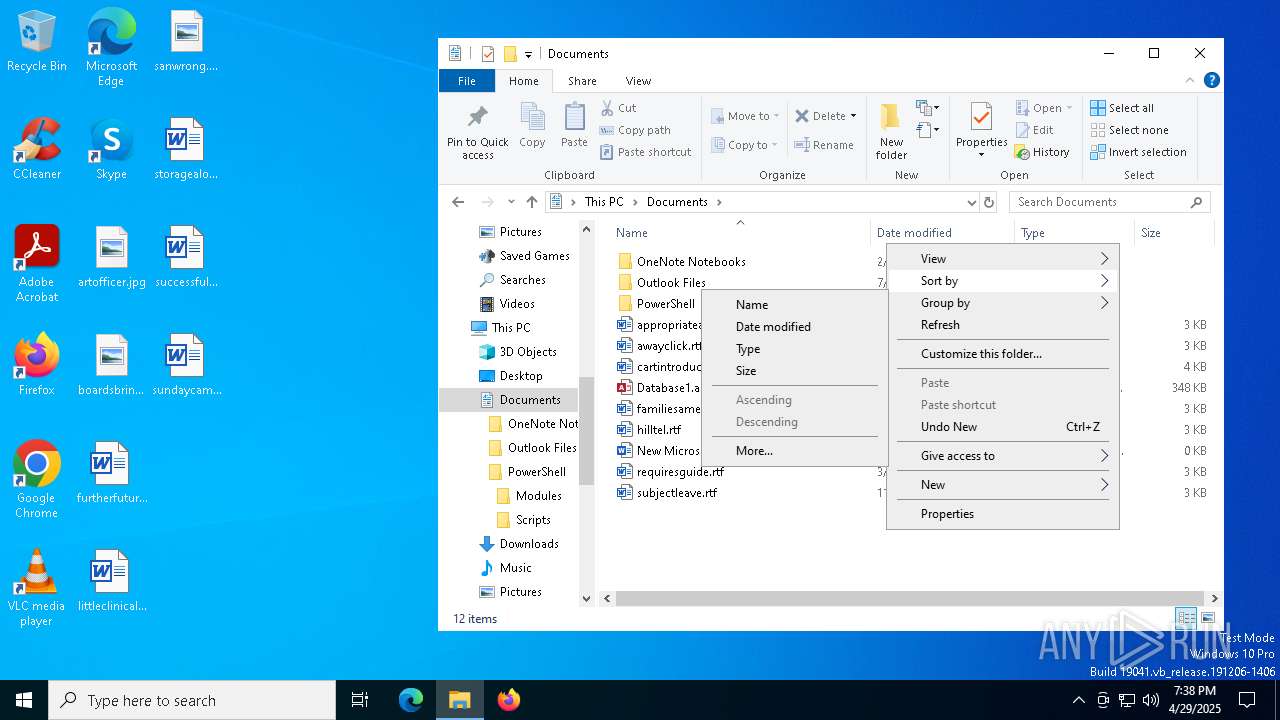Open Skype desktop shortcut

coord(111,149)
